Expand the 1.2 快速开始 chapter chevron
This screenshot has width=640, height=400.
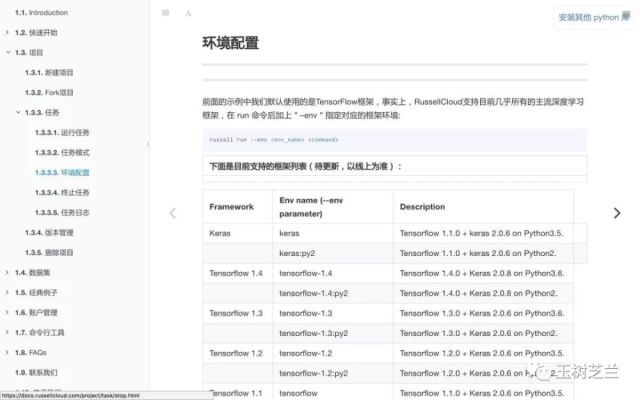coord(7,32)
